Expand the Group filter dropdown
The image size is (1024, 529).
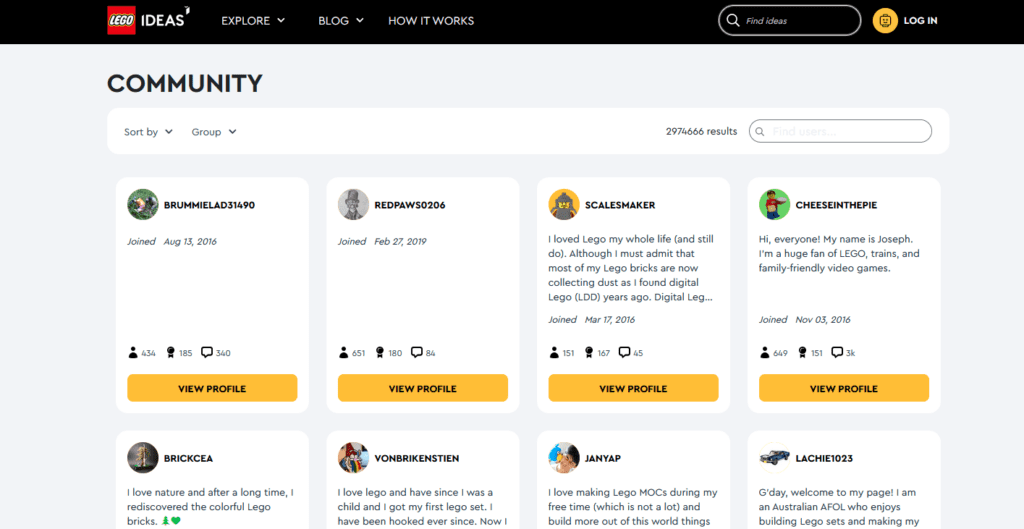[214, 132]
